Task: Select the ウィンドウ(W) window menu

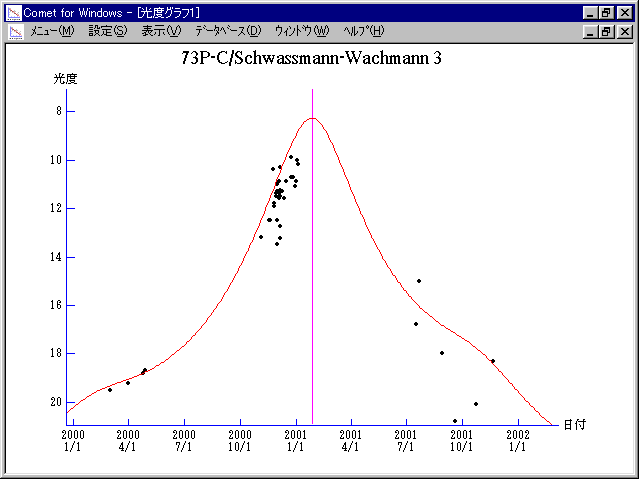Action: click(x=301, y=31)
